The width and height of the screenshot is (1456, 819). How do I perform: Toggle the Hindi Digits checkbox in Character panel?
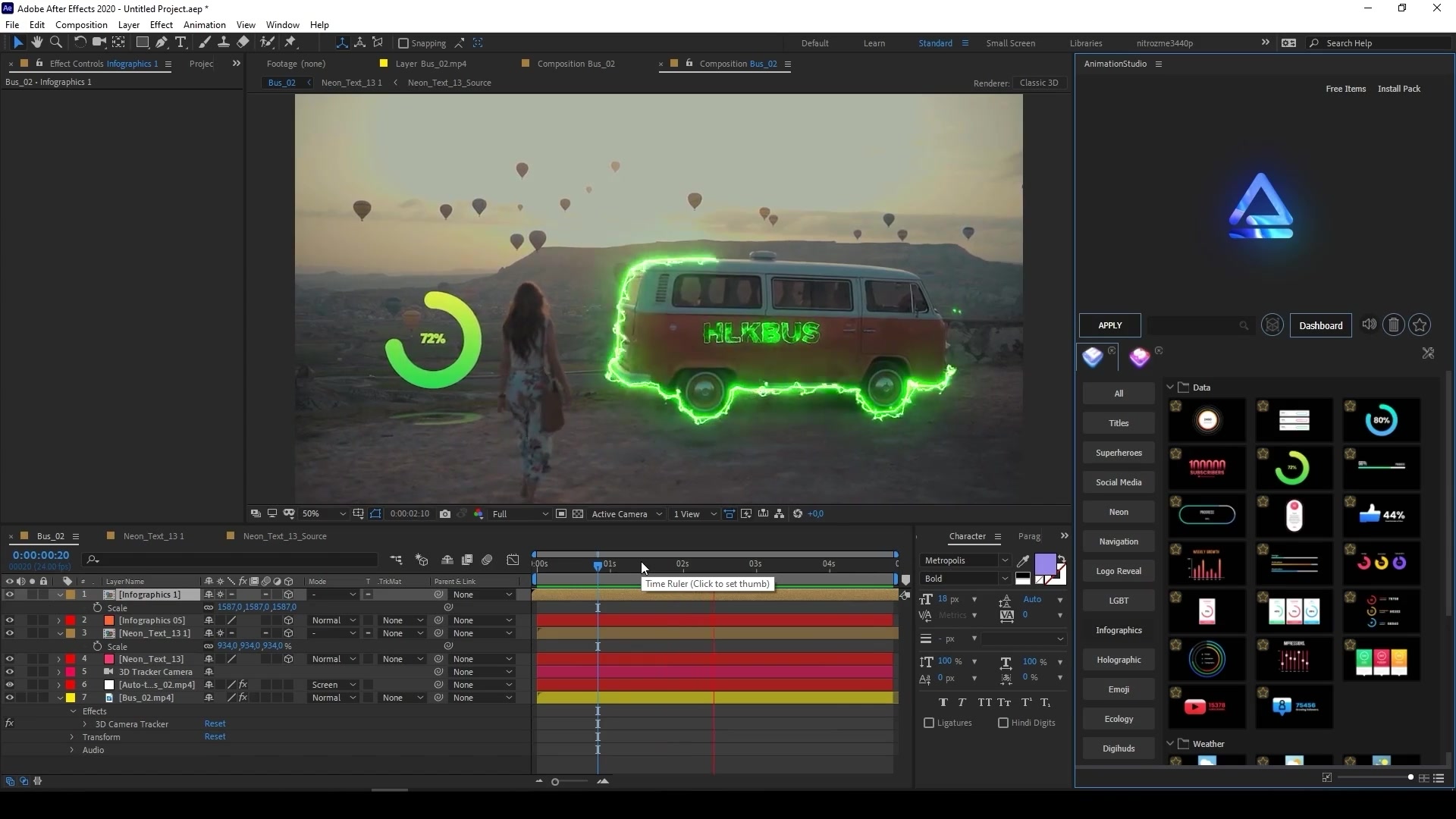click(1002, 722)
